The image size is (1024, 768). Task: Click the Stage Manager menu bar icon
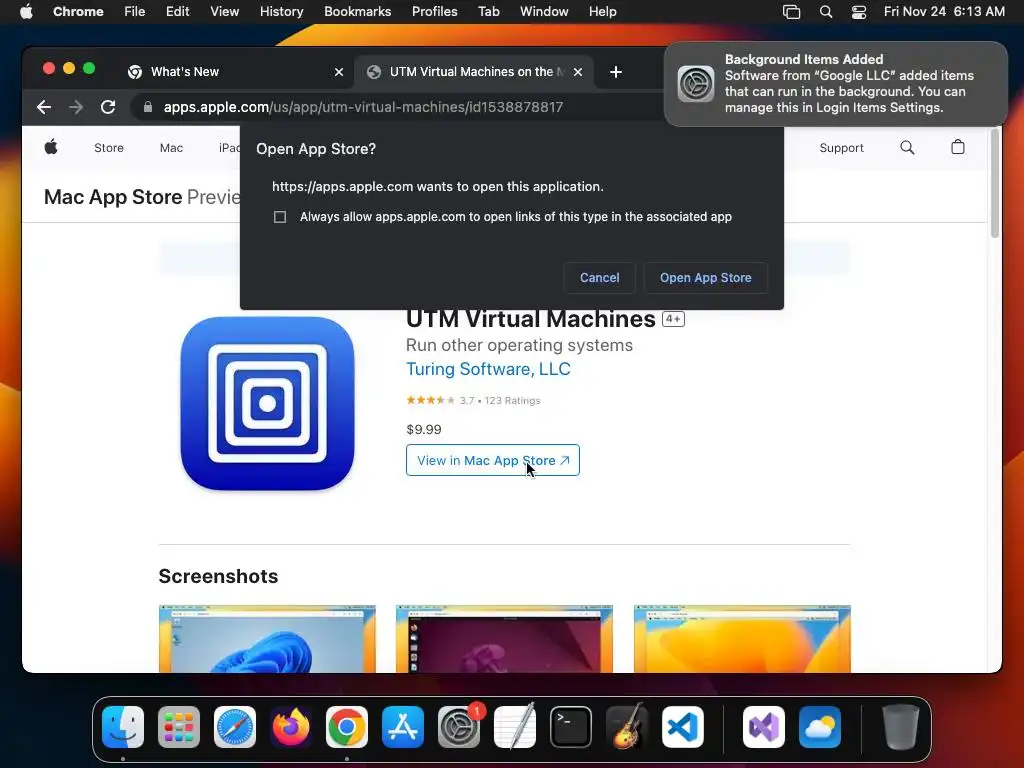792,12
